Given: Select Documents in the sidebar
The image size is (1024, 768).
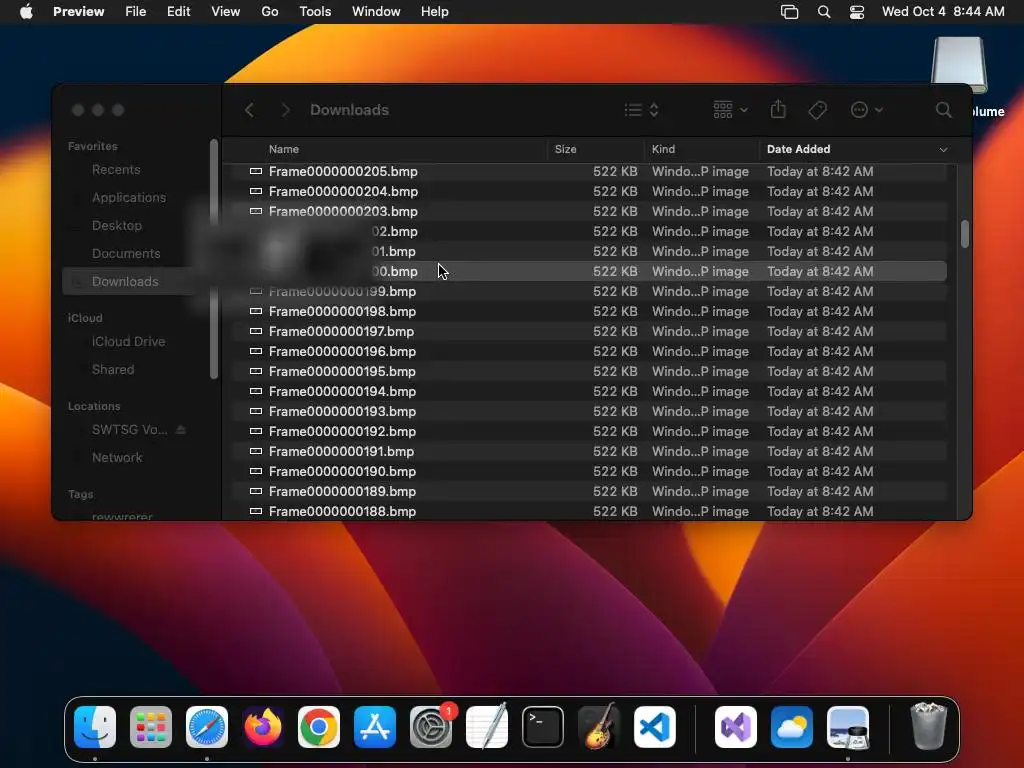Looking at the screenshot, I should [x=126, y=253].
